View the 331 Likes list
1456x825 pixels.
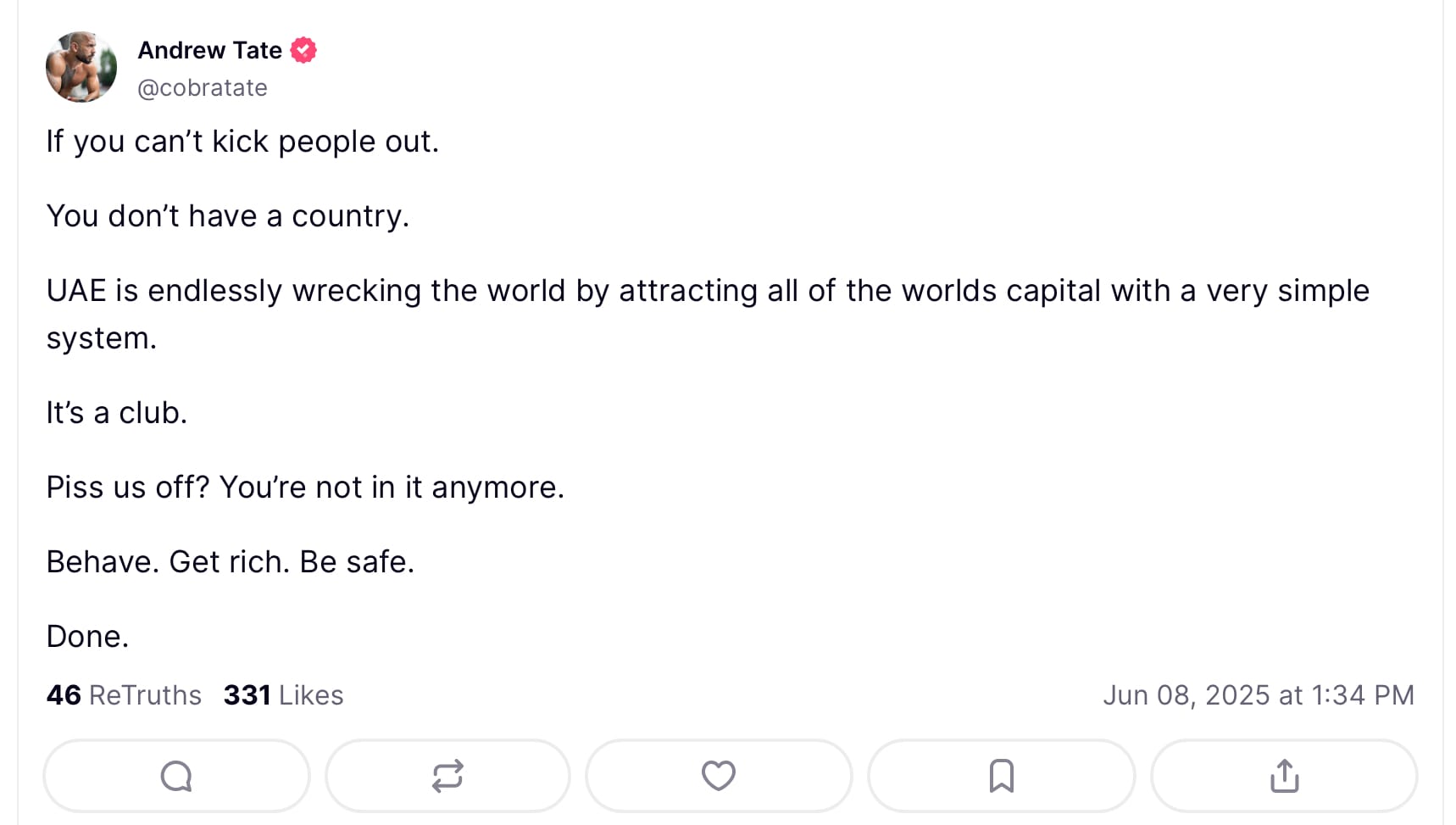click(283, 695)
